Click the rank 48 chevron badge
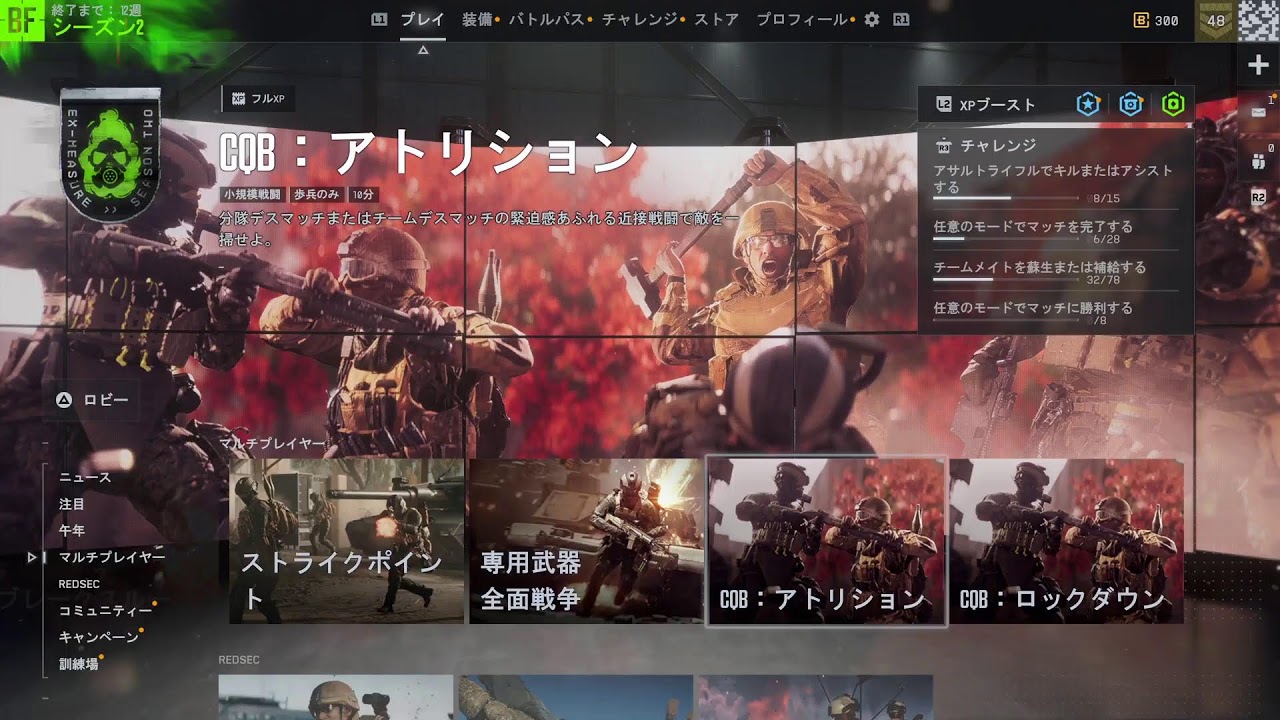This screenshot has height=720, width=1280. click(1216, 20)
